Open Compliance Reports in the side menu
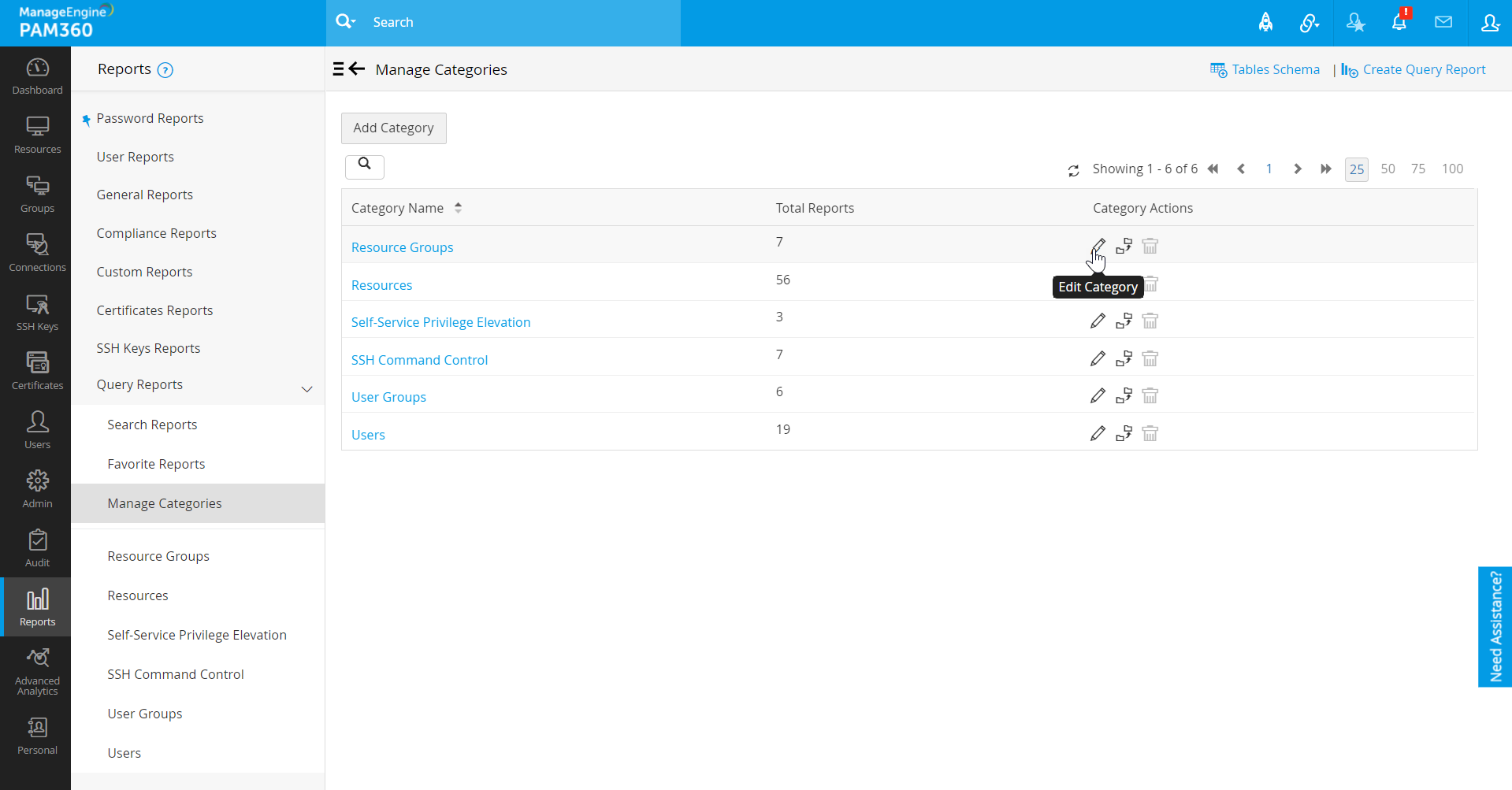Viewport: 1512px width, 790px height. pos(156,233)
